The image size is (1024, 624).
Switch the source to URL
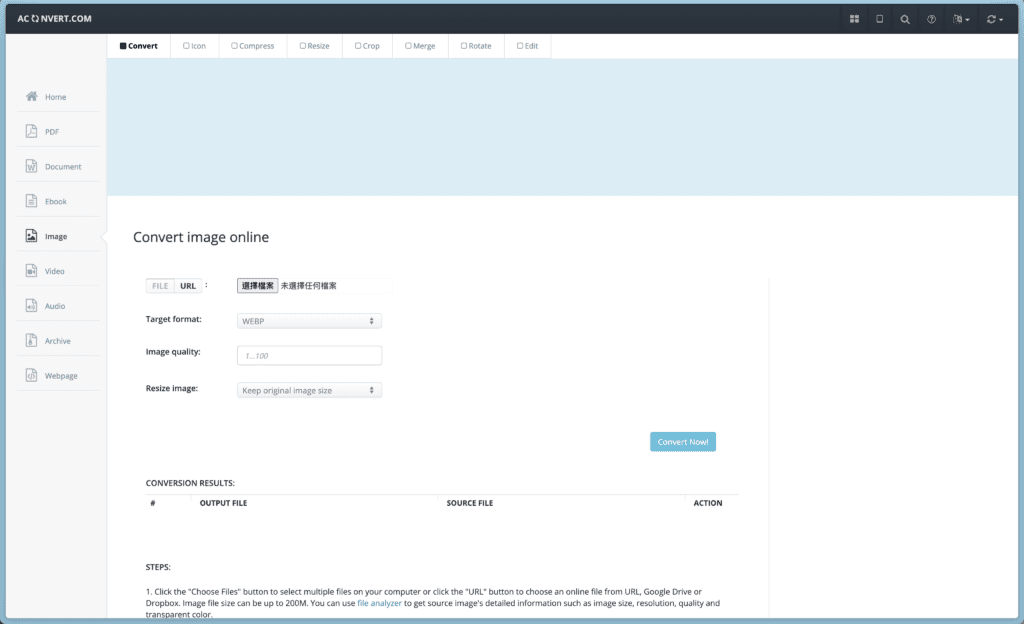[188, 286]
